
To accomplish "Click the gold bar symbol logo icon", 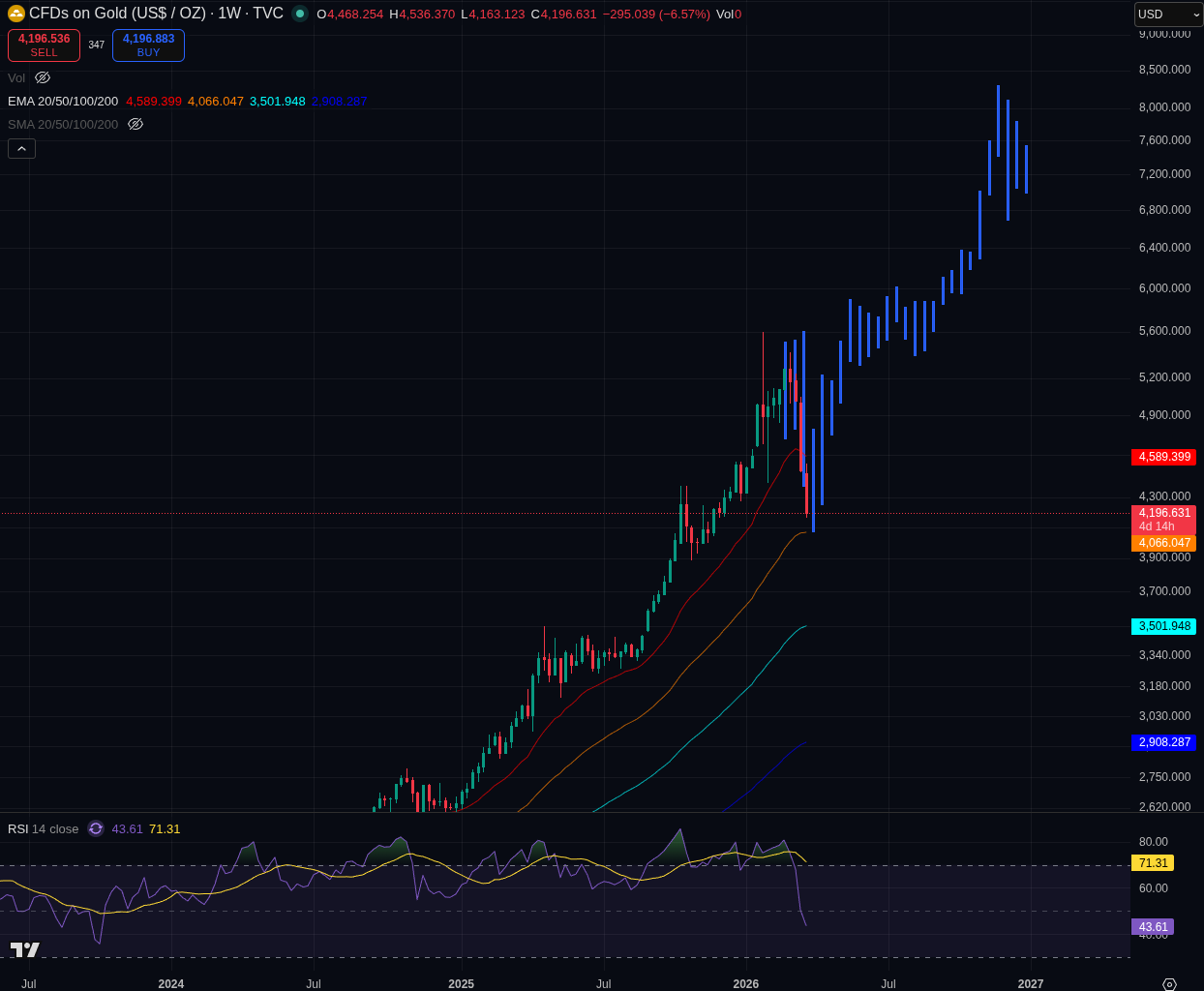I will 16,14.
